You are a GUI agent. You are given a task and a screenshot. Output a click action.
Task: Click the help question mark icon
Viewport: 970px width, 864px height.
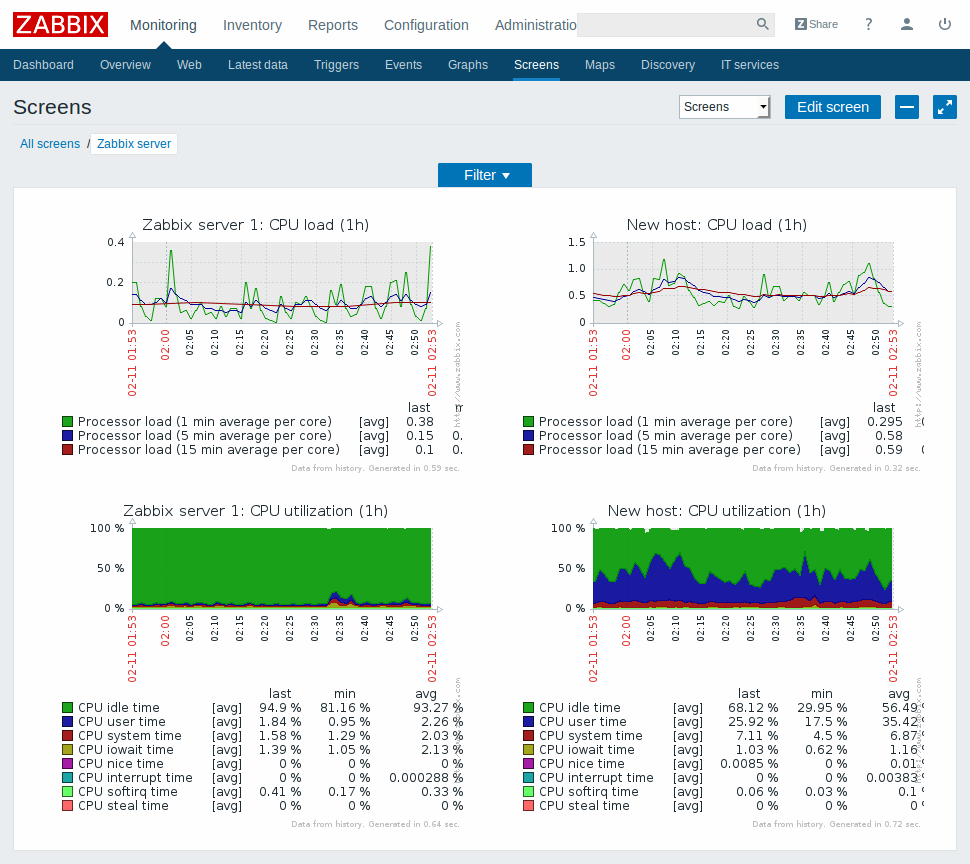[868, 24]
